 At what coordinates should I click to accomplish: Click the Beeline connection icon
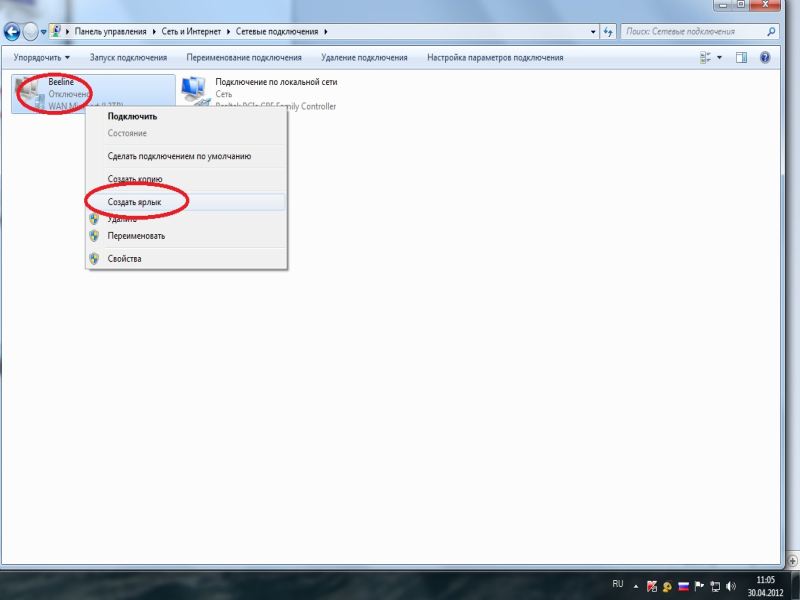click(x=30, y=92)
